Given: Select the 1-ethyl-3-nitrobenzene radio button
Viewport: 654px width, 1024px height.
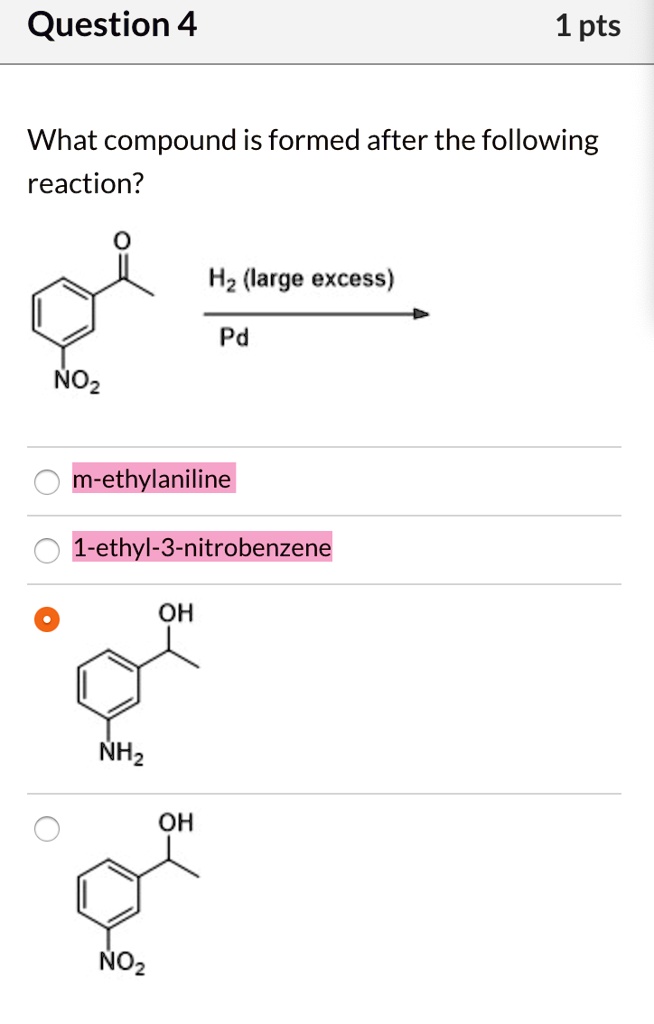Looking at the screenshot, I should pyautogui.click(x=45, y=549).
